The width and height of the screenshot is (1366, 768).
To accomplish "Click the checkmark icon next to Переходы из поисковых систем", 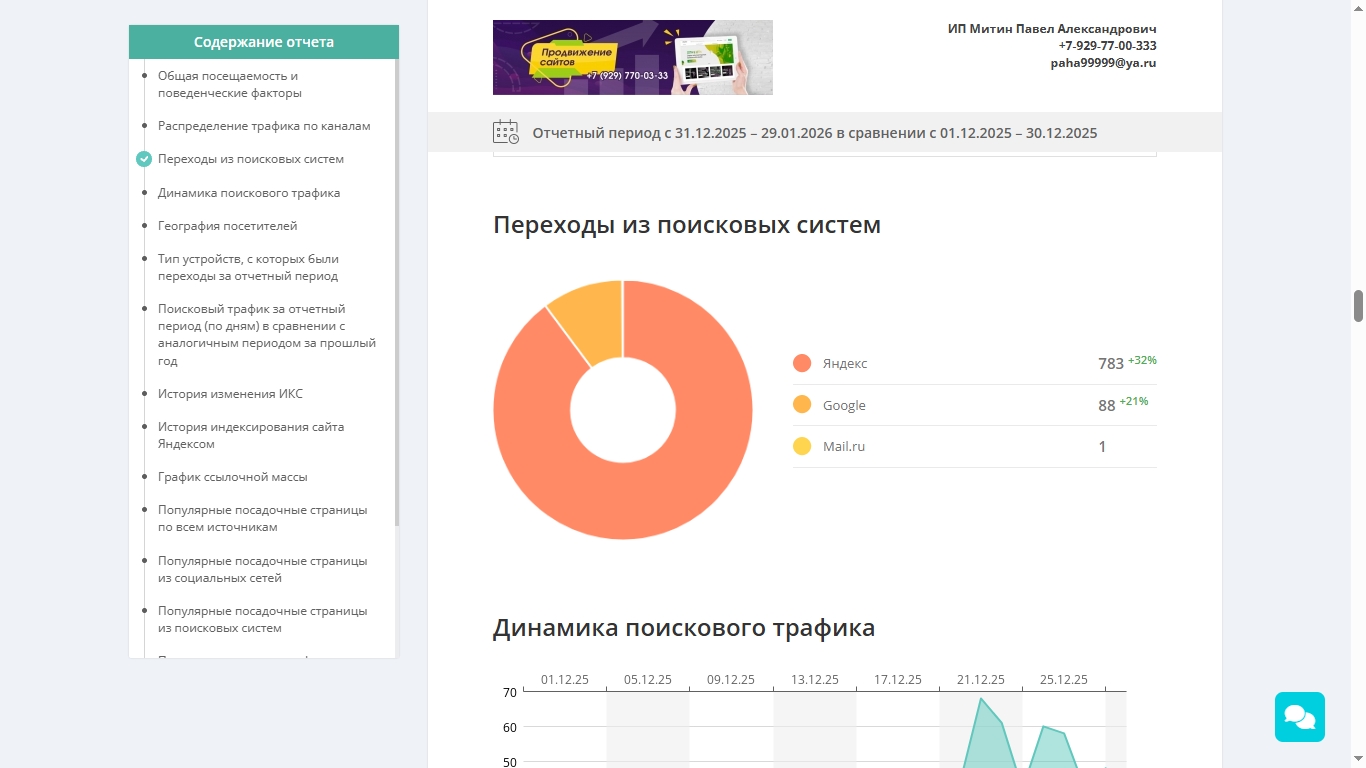I will tap(144, 159).
